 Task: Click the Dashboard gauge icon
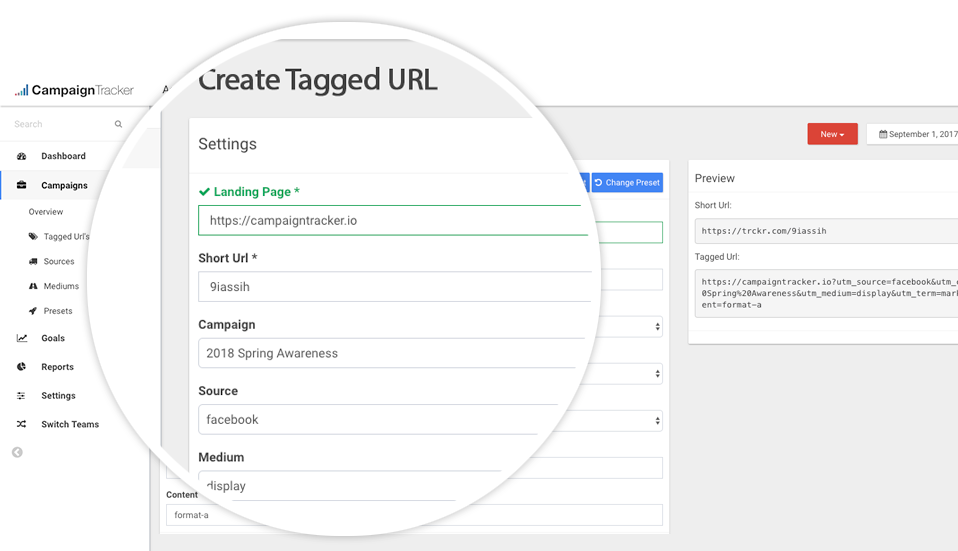21,156
